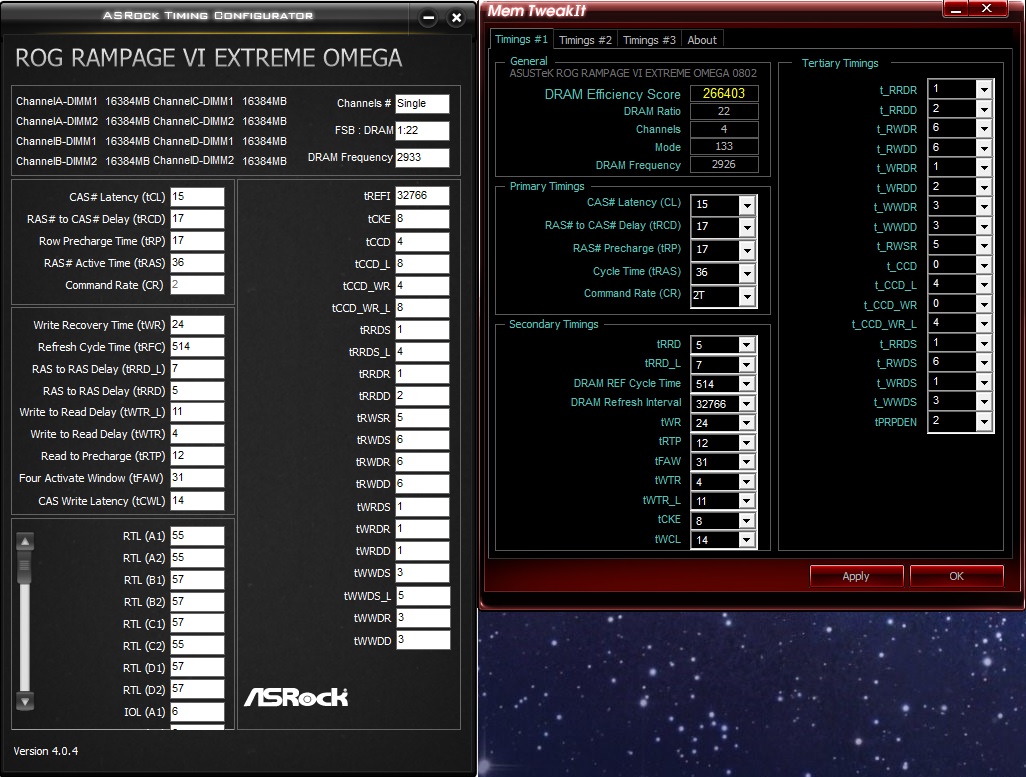The height and width of the screenshot is (777, 1026).
Task: Click the RTL (A1) value field
Action: (x=197, y=536)
